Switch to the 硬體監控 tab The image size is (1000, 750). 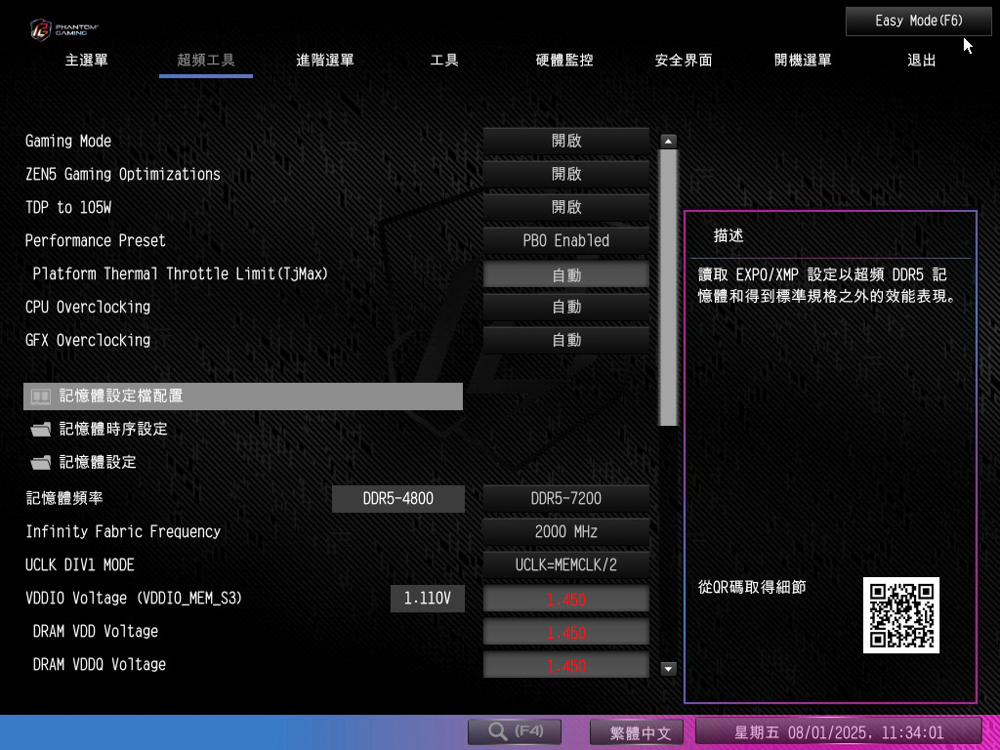pyautogui.click(x=564, y=61)
